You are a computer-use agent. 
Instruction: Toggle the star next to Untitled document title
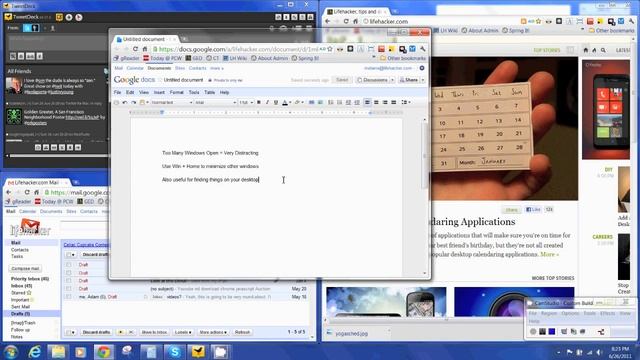point(160,80)
